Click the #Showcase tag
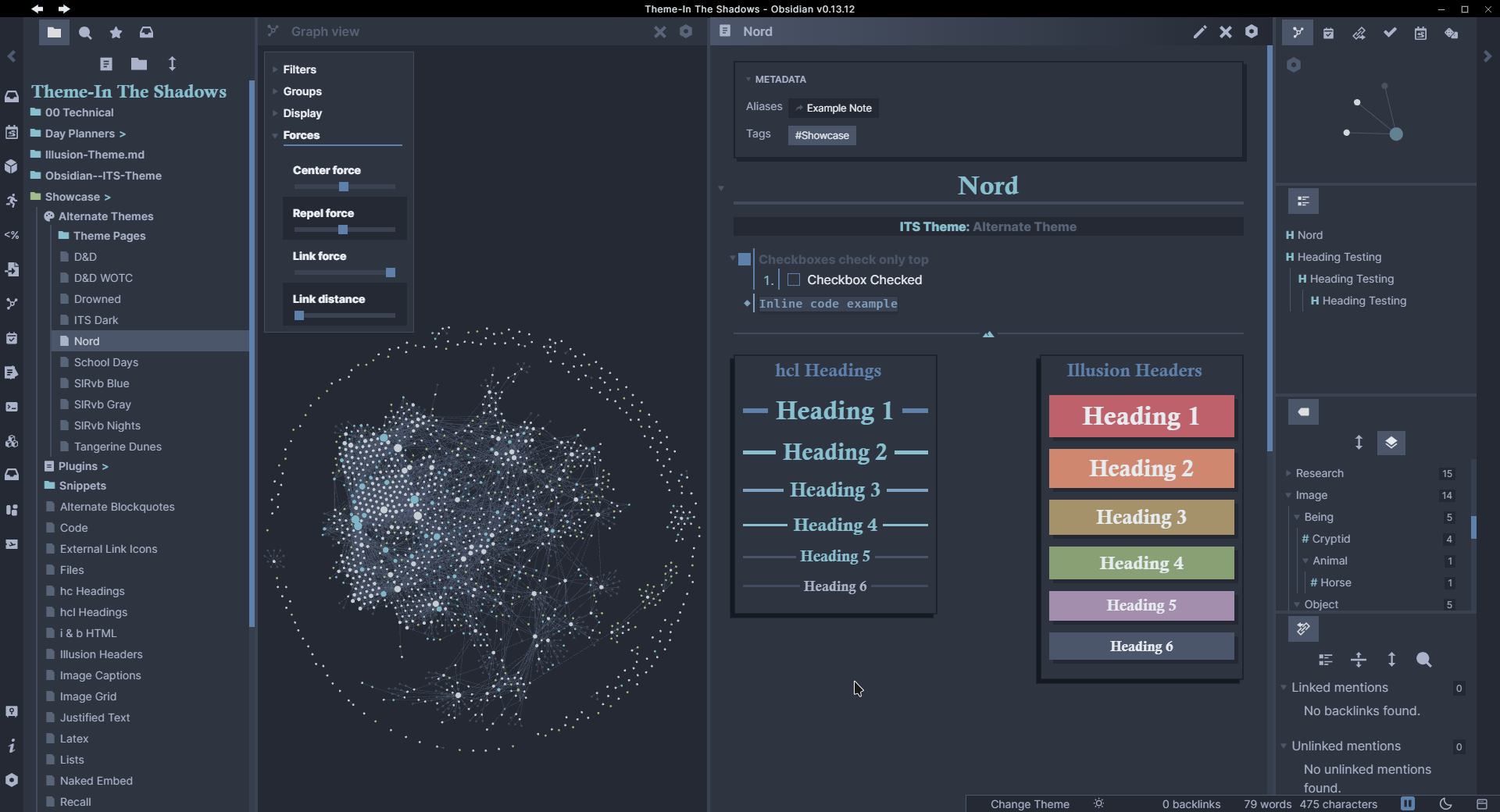 822,135
